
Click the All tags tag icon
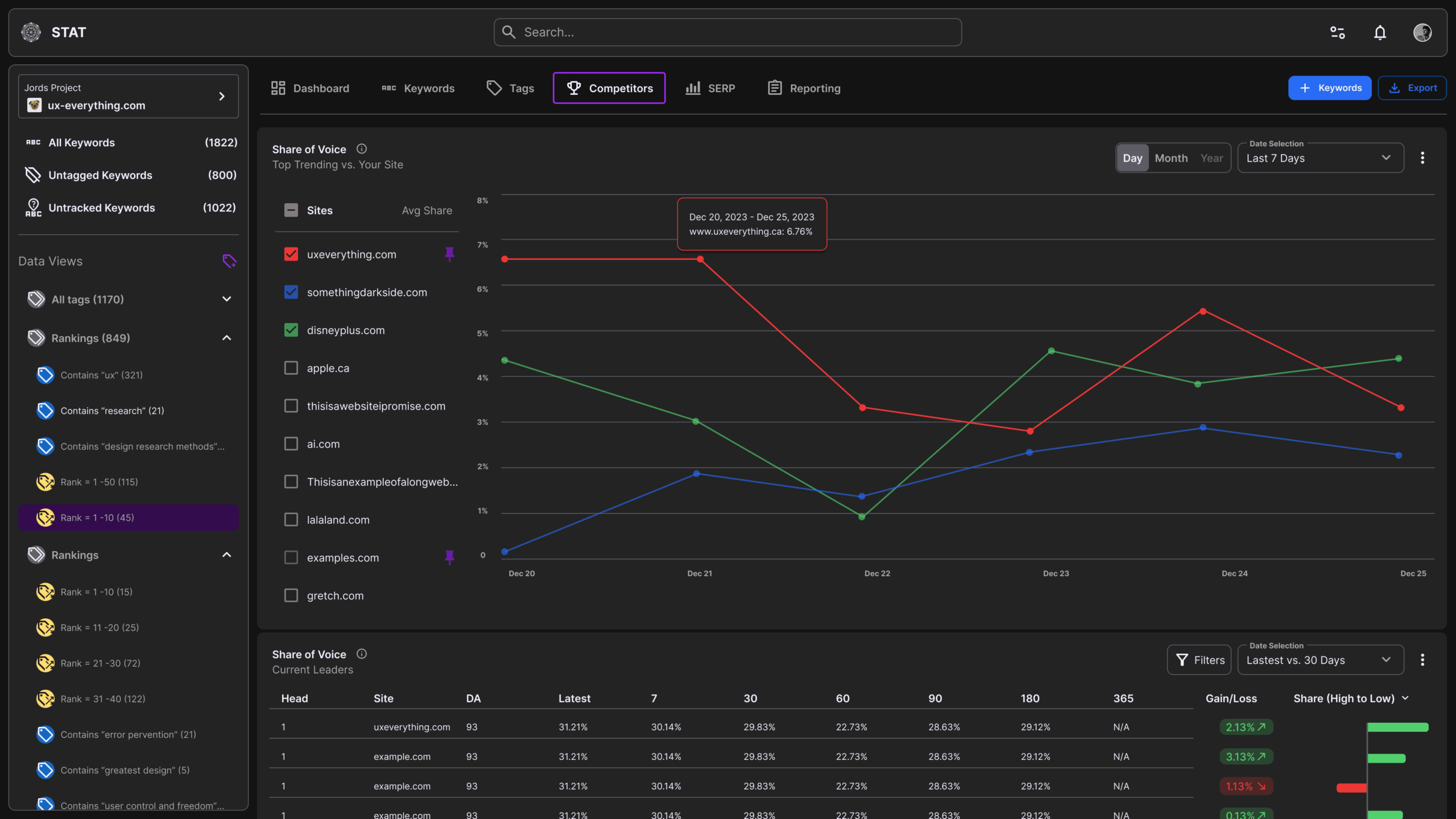pos(36,299)
